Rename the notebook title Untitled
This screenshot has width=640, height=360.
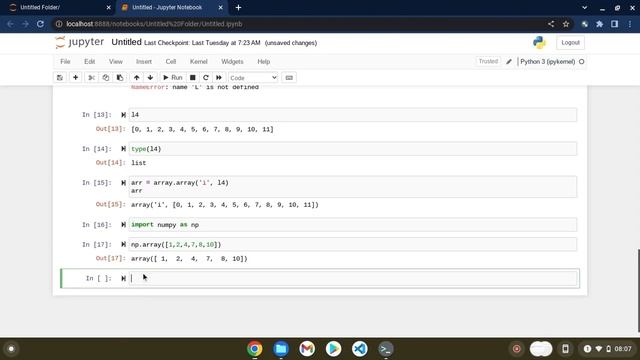(x=126, y=42)
